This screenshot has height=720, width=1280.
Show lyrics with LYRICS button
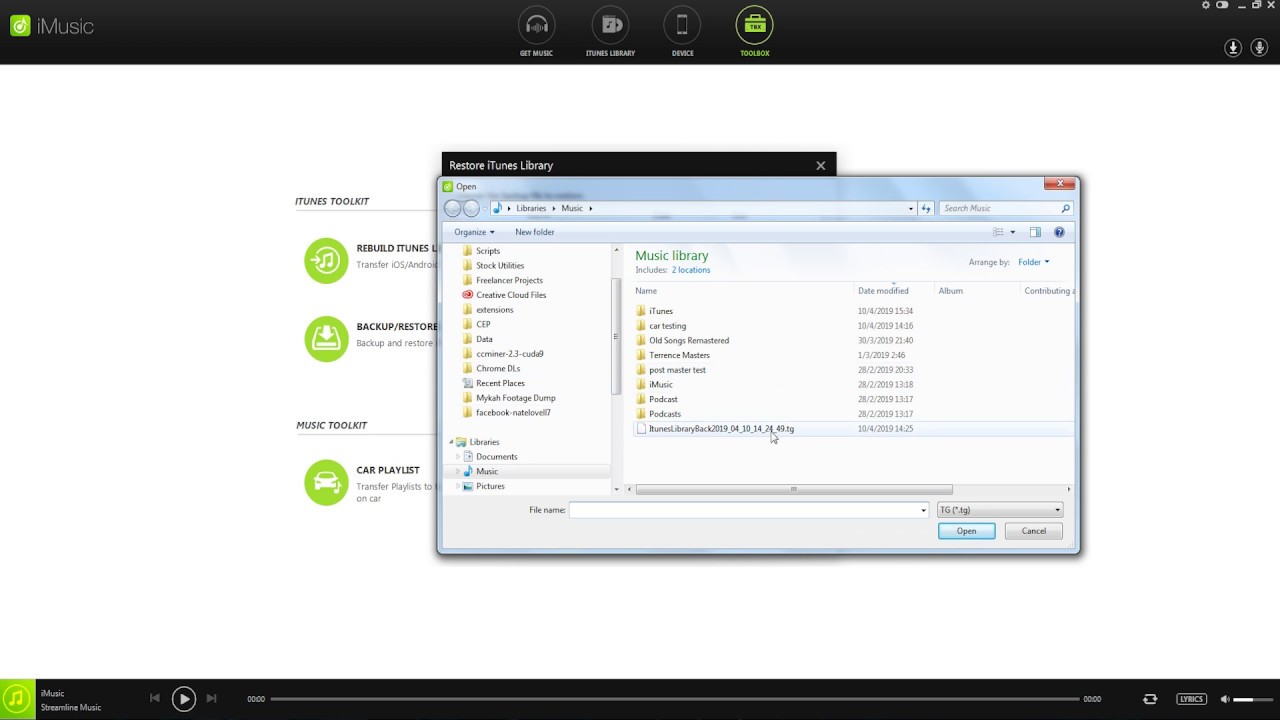[1191, 699]
